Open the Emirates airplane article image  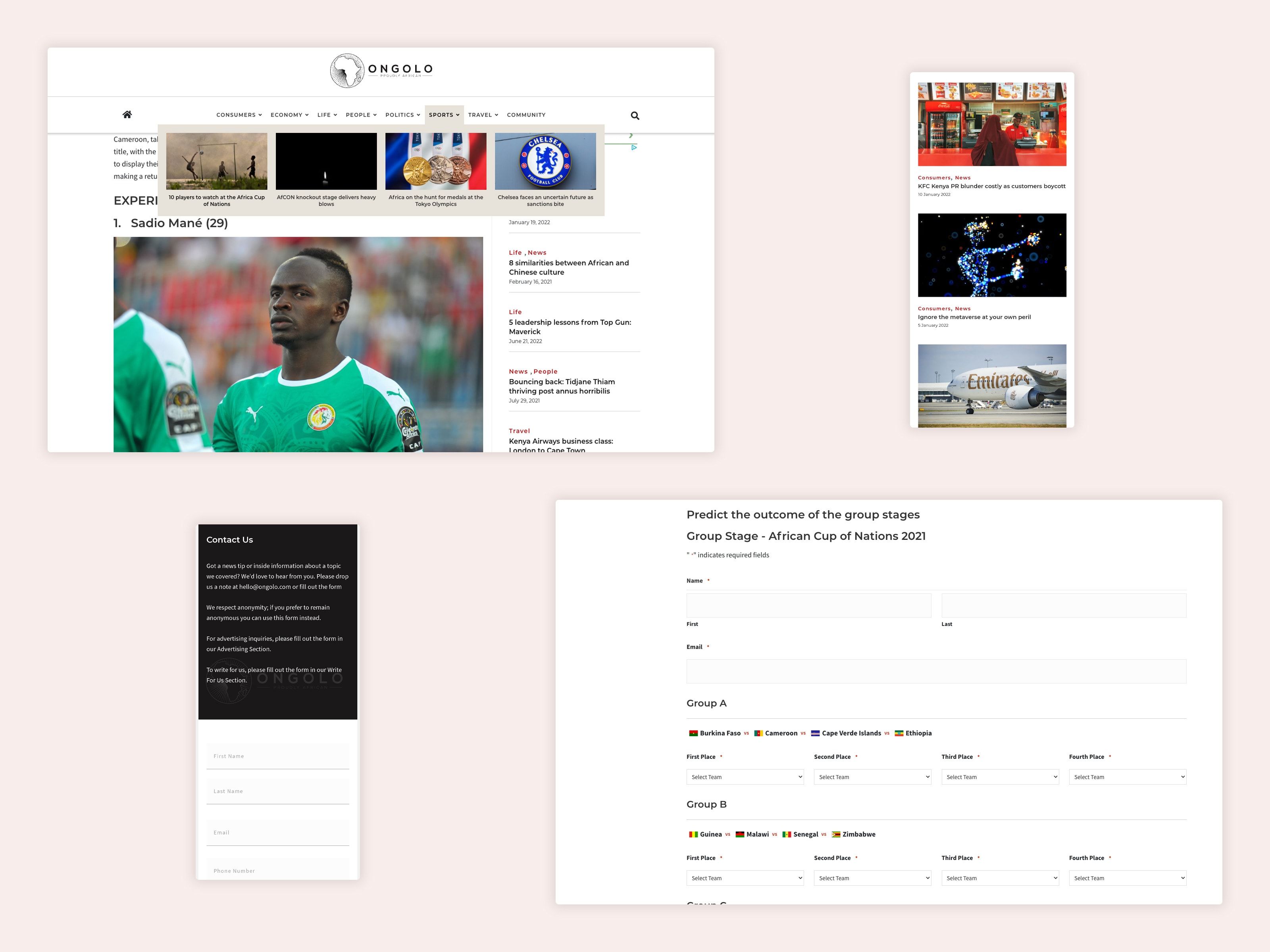tap(991, 386)
